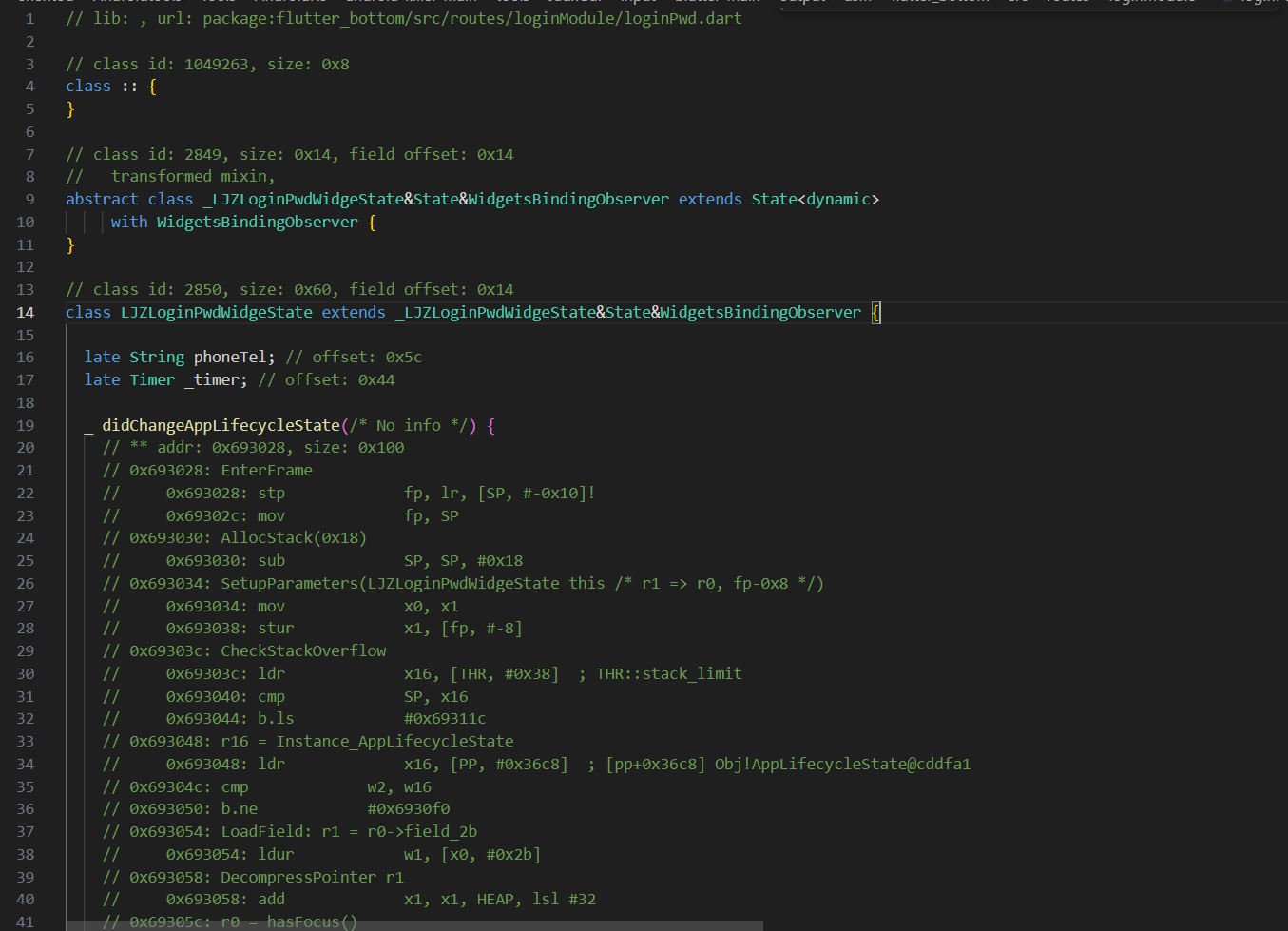
Task: Click the 'b.ne' mnemonic on line 36
Action: [240, 808]
